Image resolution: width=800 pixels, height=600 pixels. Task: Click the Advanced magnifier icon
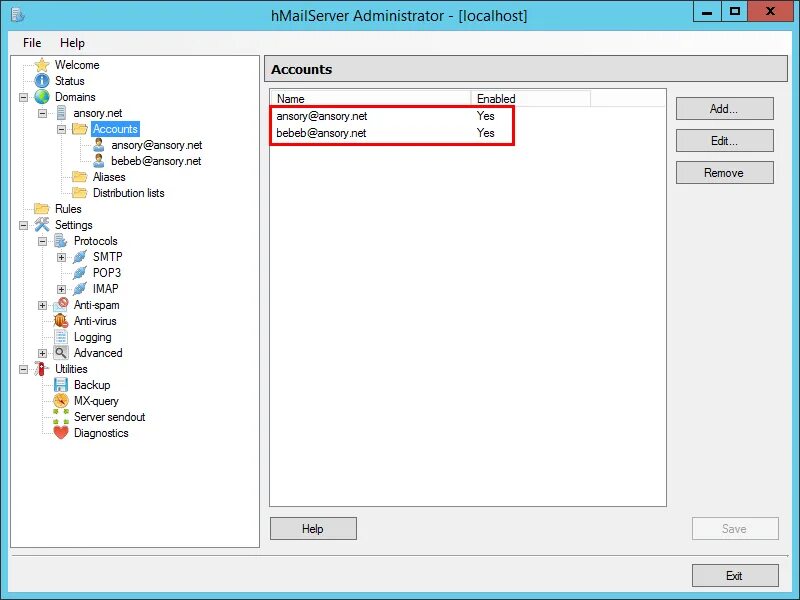coord(61,353)
